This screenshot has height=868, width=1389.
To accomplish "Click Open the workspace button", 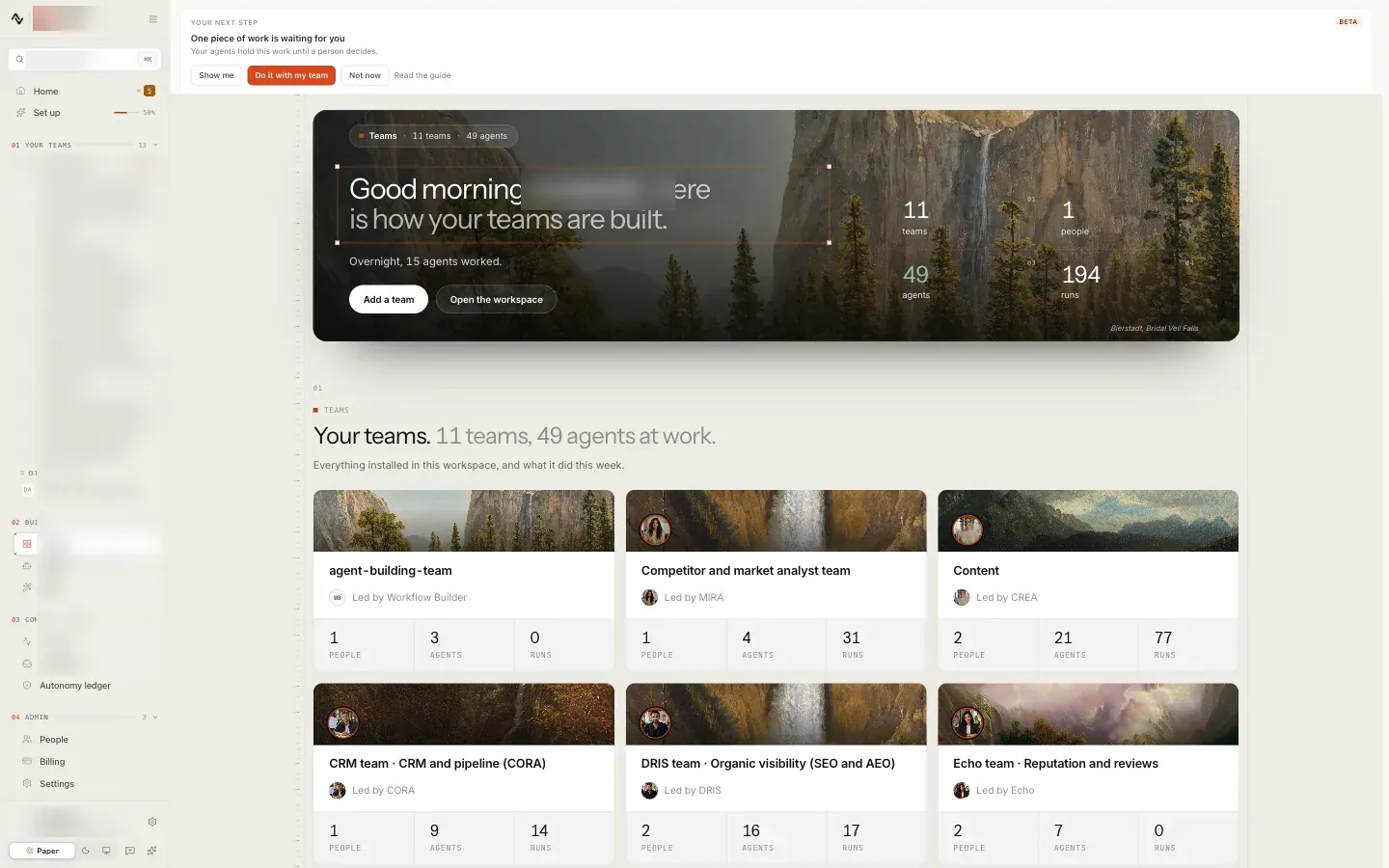I will coord(497,300).
